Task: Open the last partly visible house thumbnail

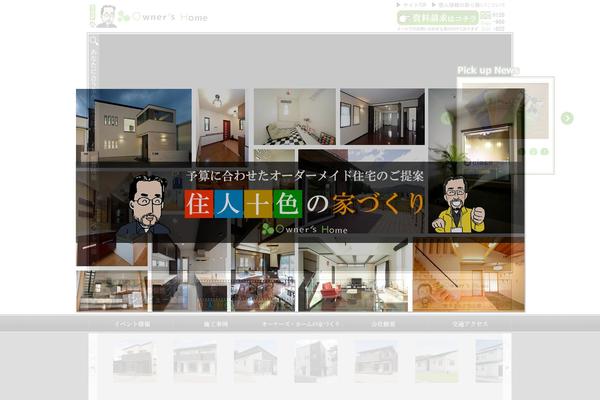Action: 489,361
